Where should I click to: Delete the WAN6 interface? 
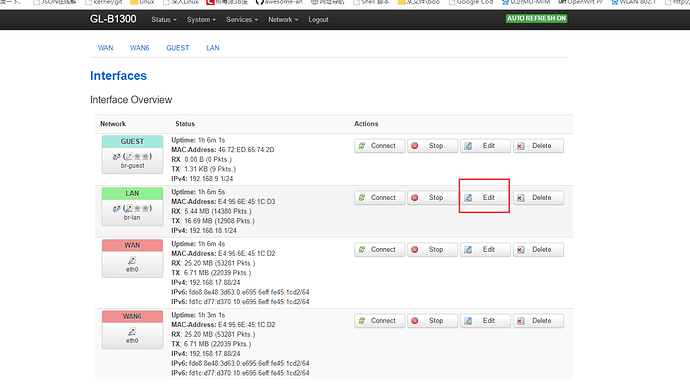coord(538,321)
